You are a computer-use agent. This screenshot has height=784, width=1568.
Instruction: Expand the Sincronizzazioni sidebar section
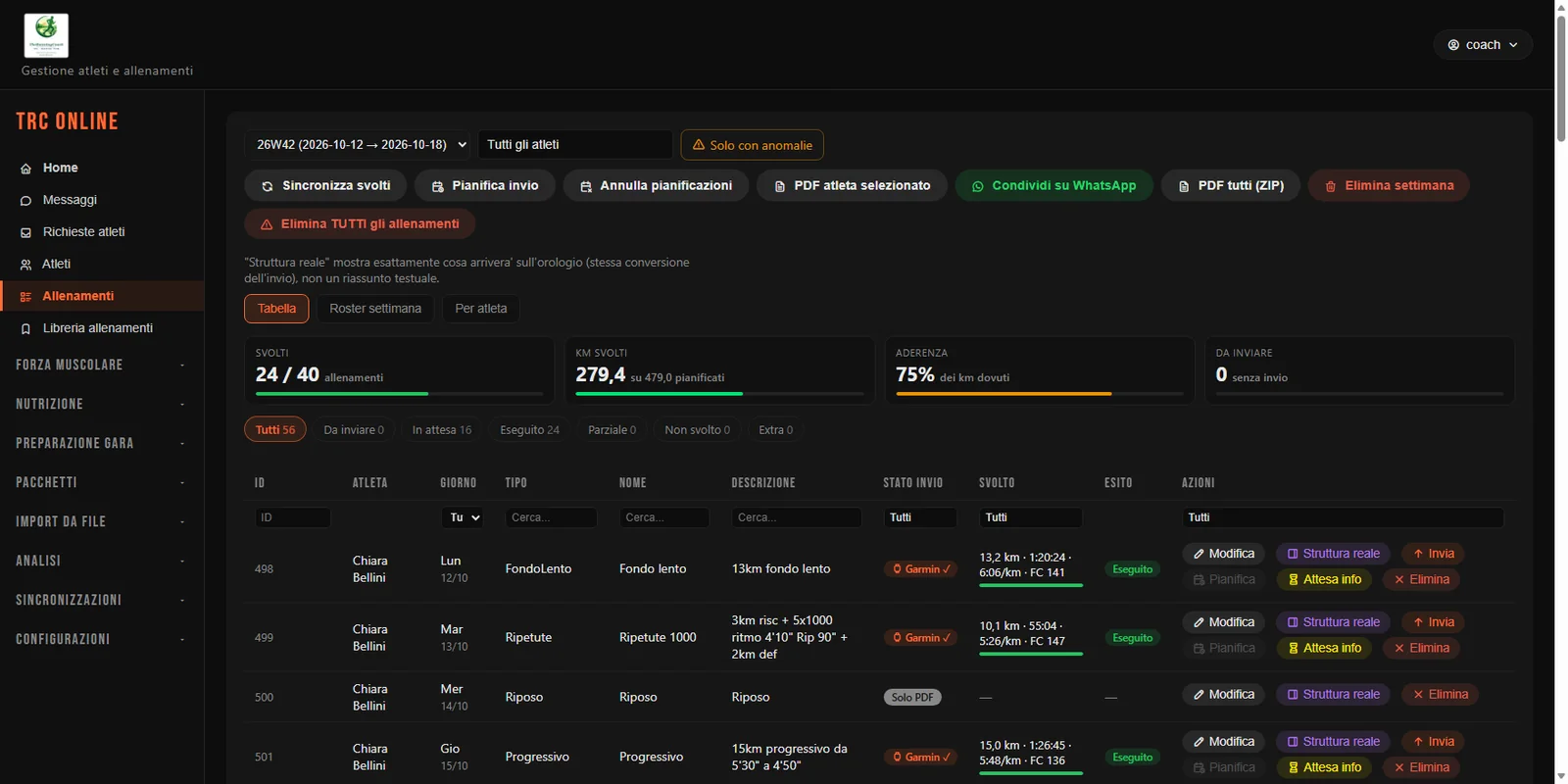[x=102, y=600]
